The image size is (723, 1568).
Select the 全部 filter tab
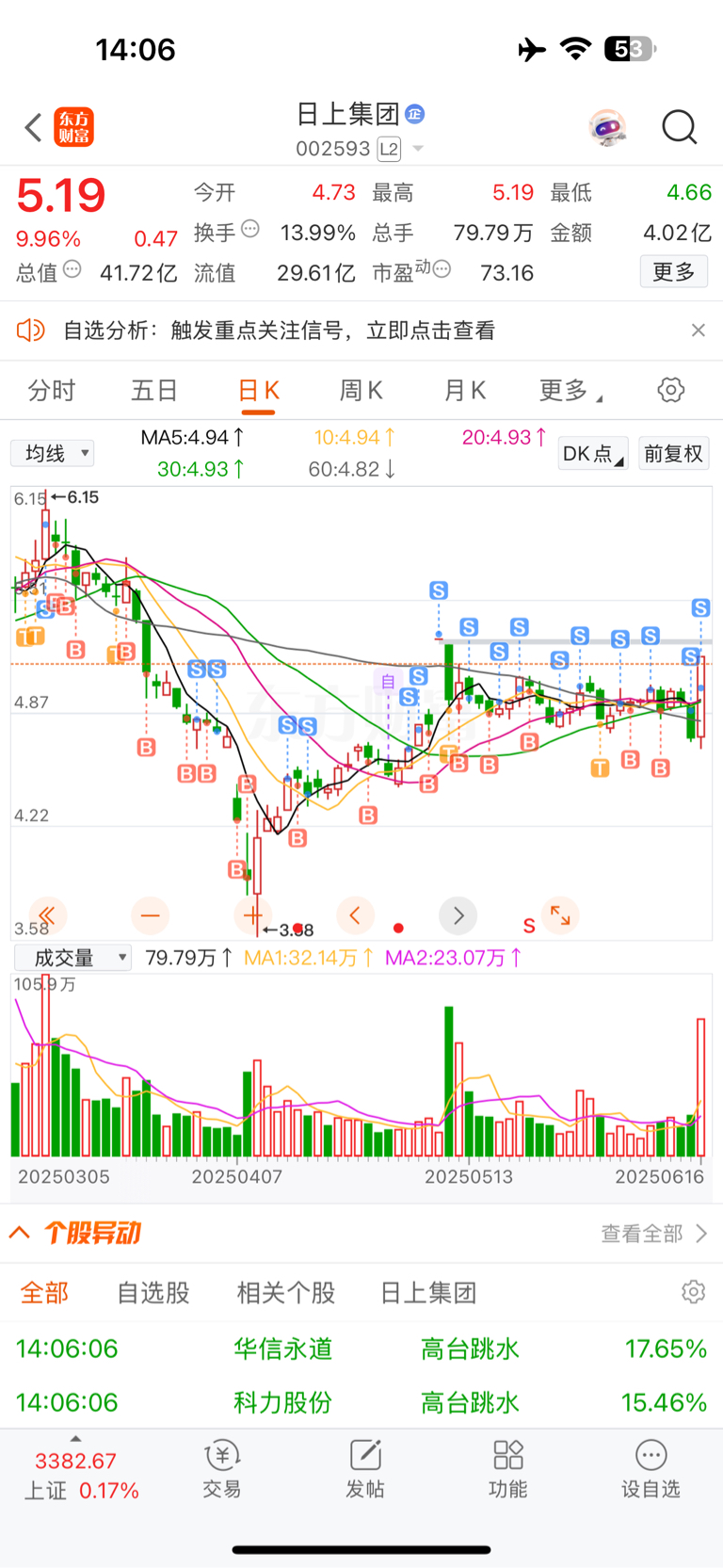[45, 1293]
